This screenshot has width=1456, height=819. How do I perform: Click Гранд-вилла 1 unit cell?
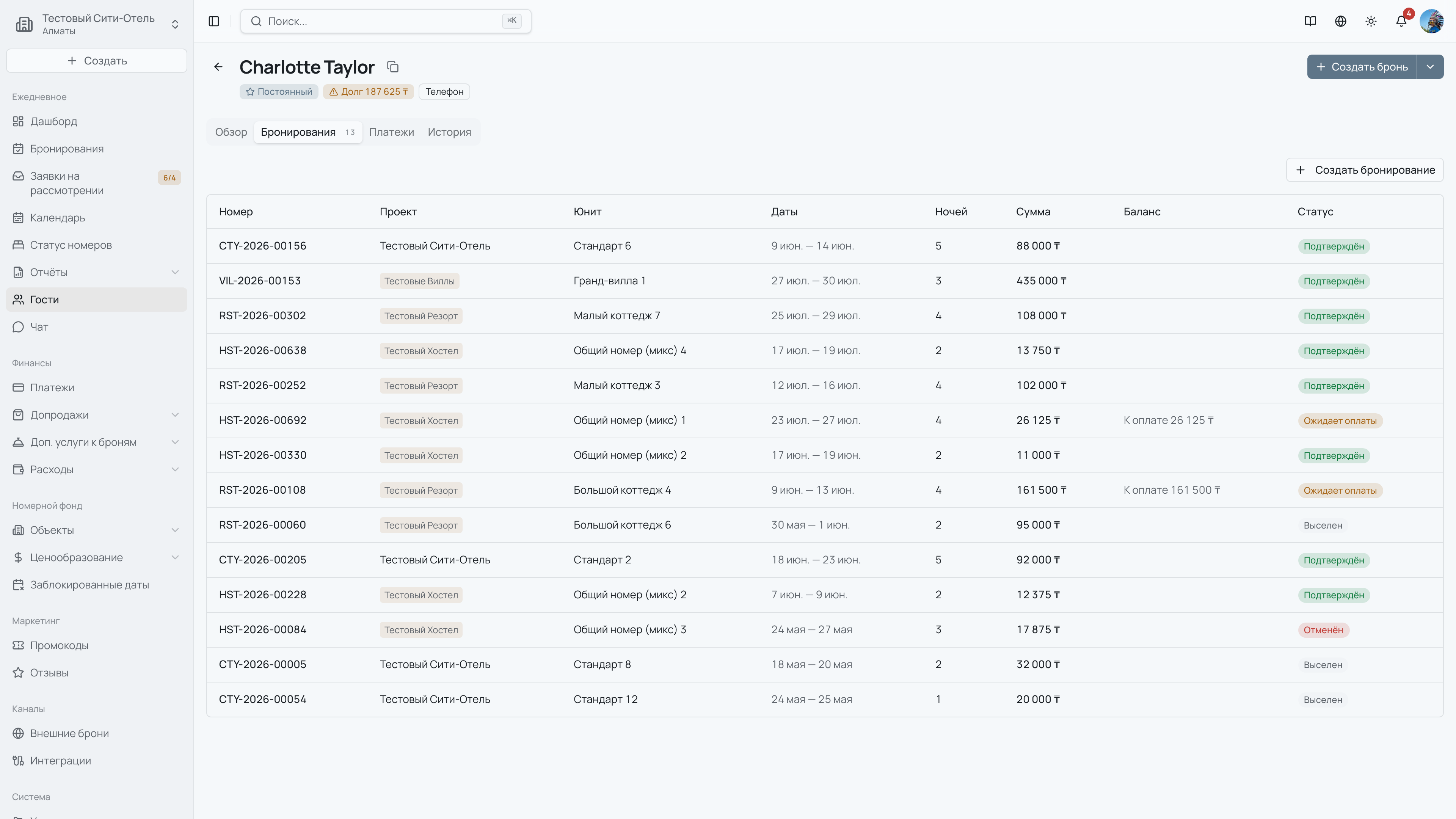[609, 281]
